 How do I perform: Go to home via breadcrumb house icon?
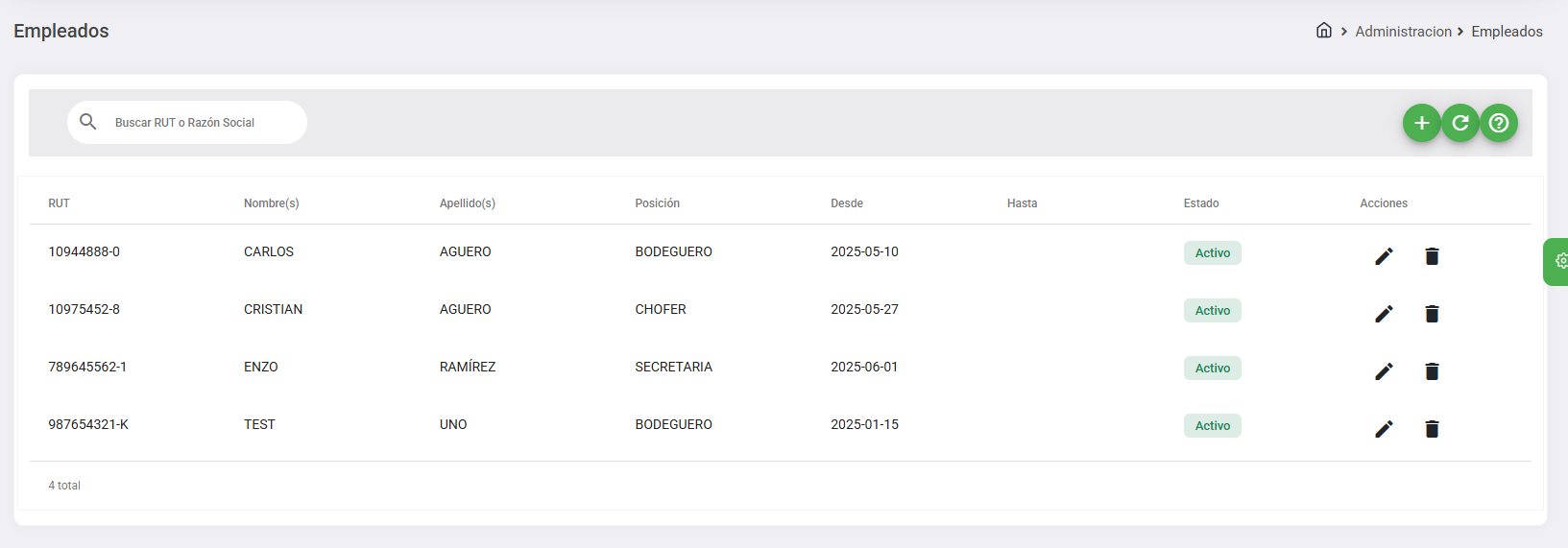[1323, 31]
